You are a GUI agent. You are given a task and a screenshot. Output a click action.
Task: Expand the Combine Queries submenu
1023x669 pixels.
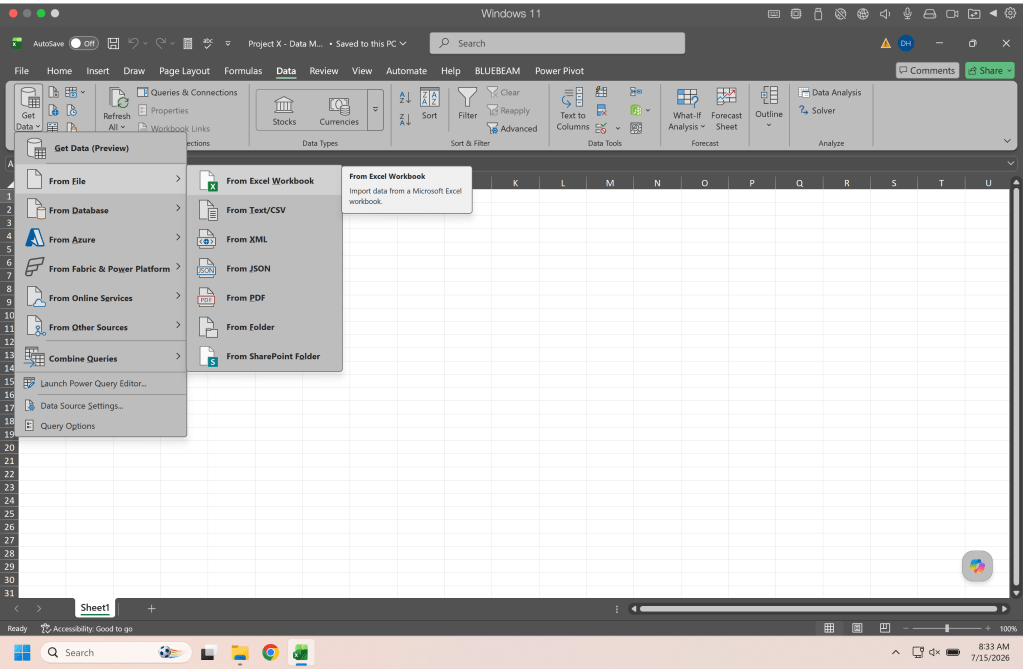coord(101,358)
